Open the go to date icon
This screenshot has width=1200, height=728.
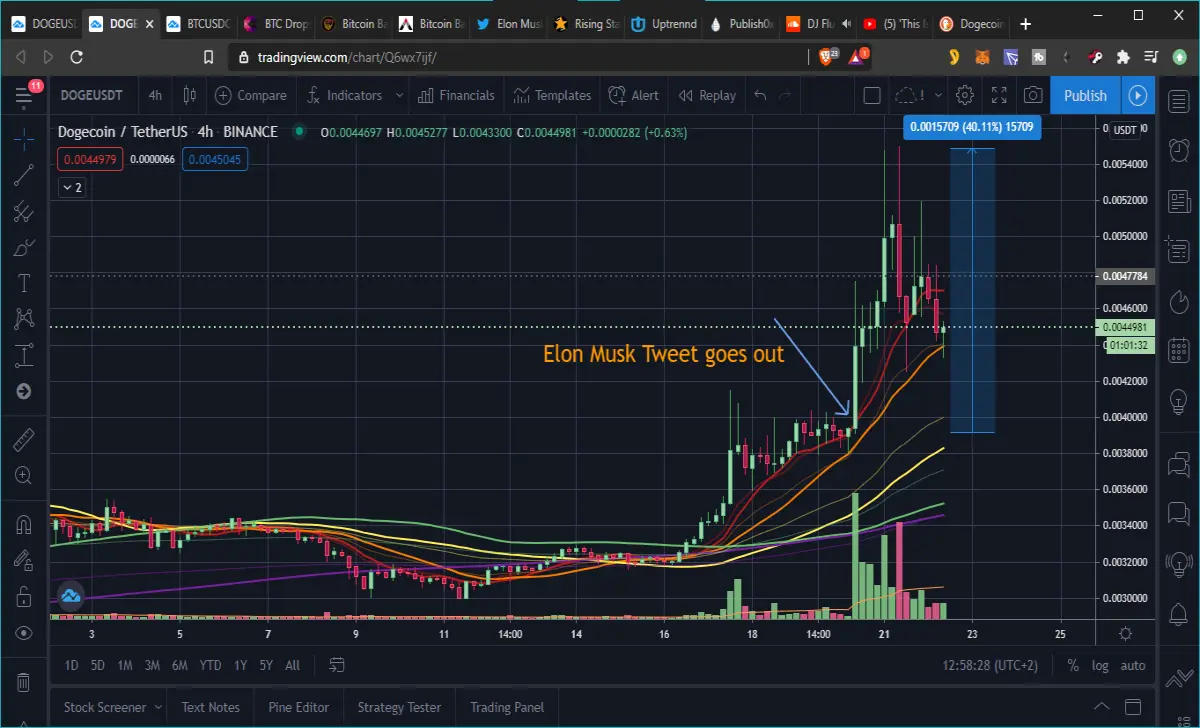click(x=337, y=665)
